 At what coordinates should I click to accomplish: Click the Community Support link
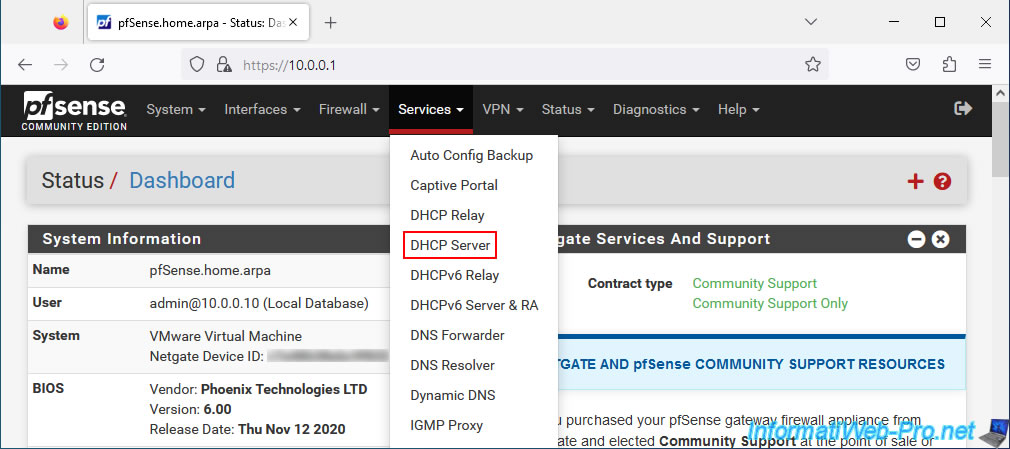[754, 283]
